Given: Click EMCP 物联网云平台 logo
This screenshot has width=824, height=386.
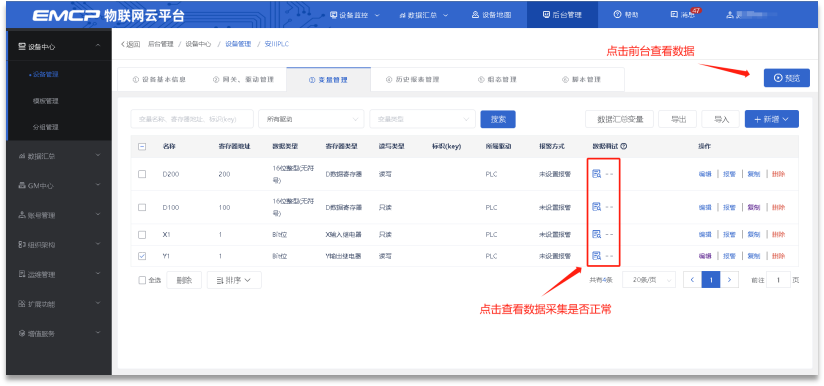Looking at the screenshot, I should tap(108, 15).
